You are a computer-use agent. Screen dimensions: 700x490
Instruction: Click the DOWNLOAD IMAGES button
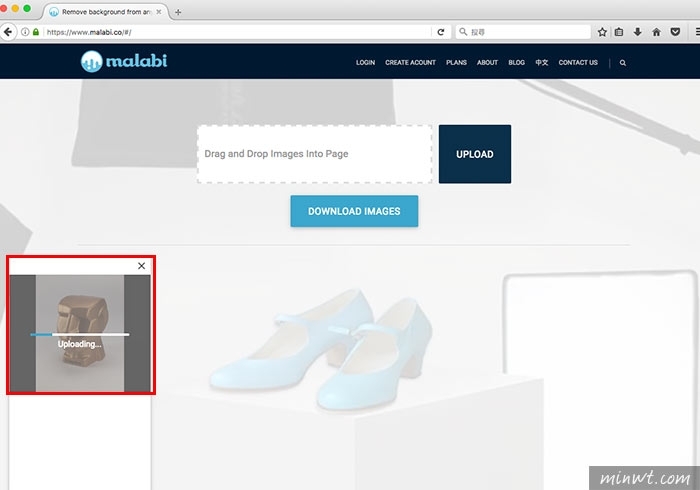click(x=354, y=211)
